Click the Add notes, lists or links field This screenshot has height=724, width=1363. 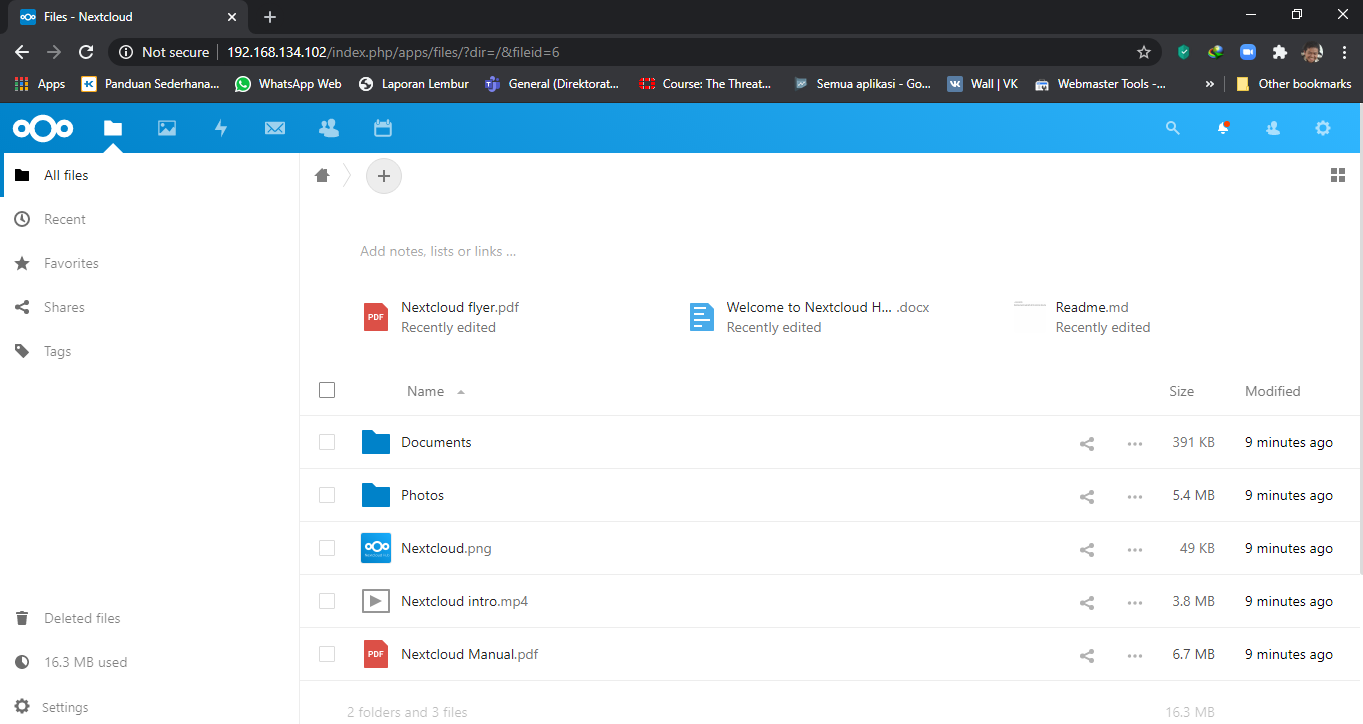438,251
